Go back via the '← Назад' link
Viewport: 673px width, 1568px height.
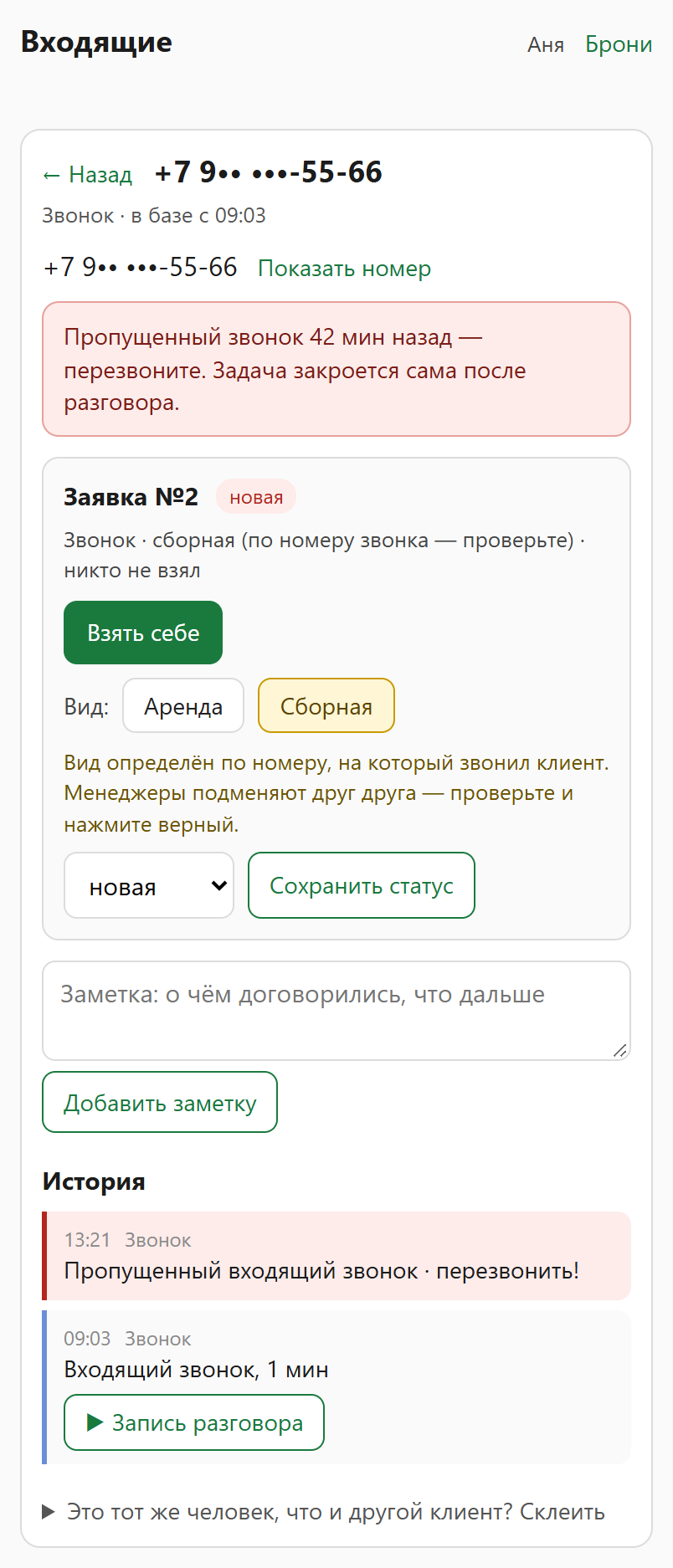point(87,175)
